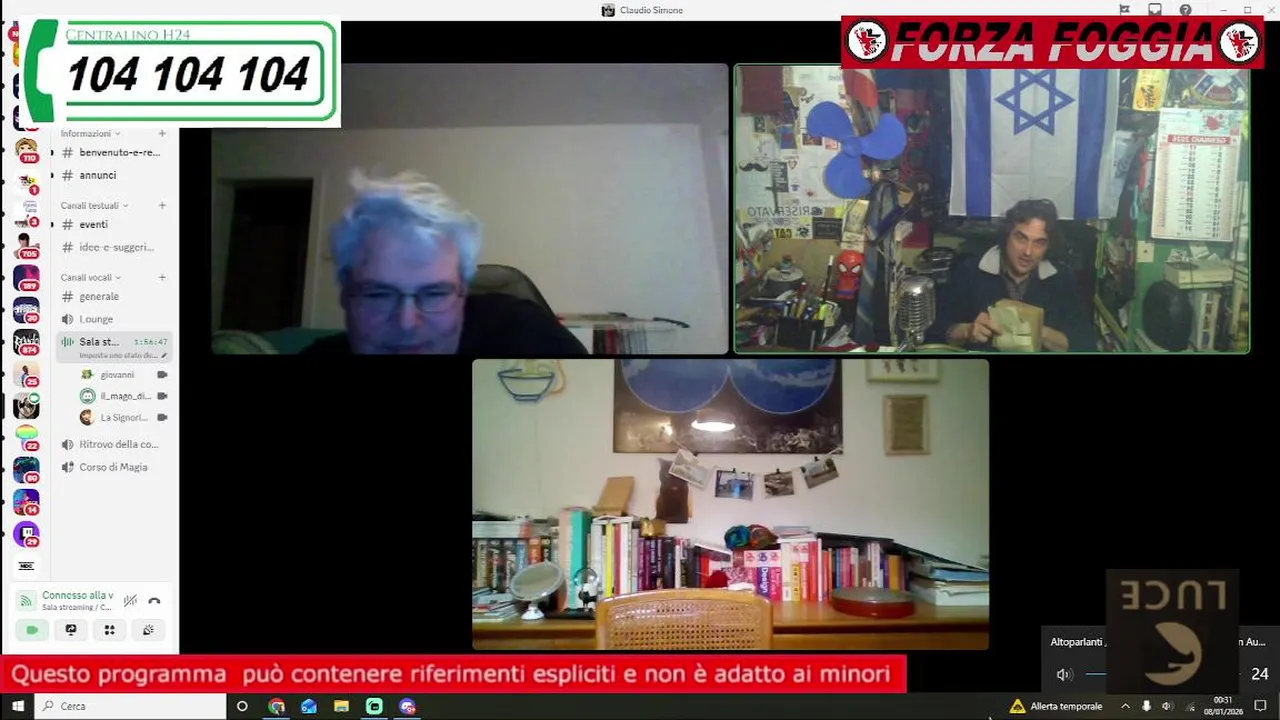Focus the white-haired man's video tile

pos(470,209)
